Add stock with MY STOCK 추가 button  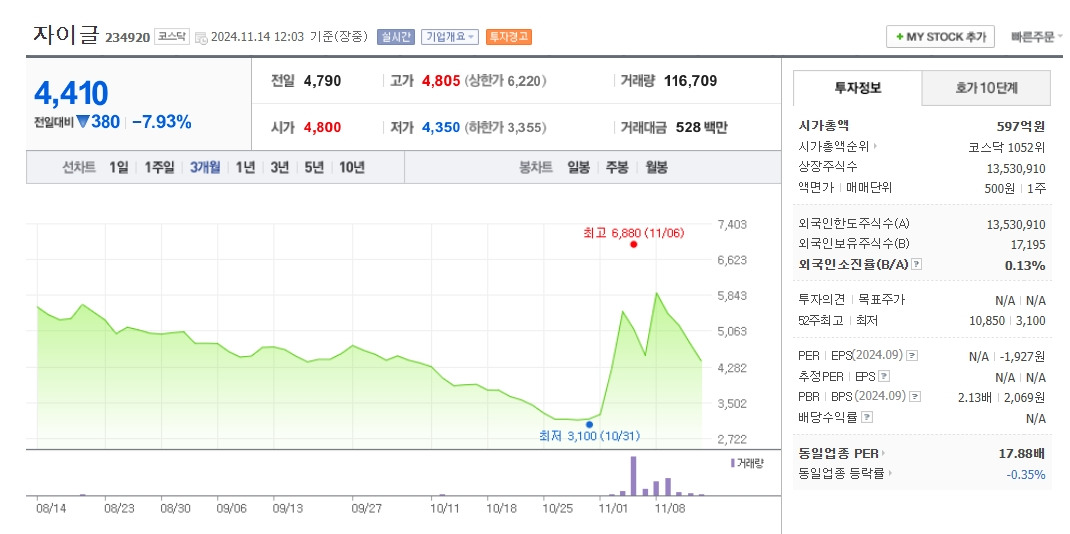pos(940,37)
